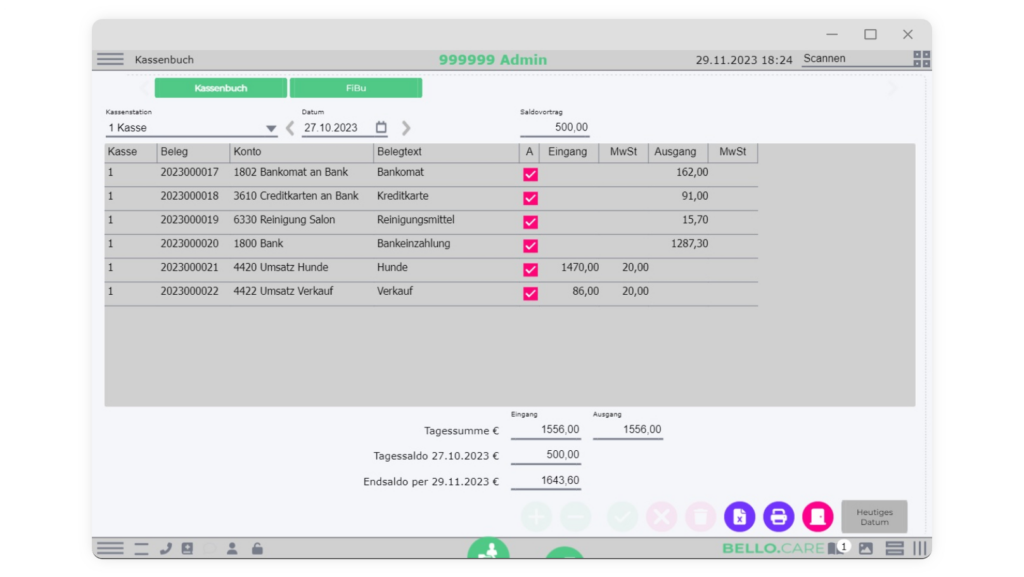Open the hamburger menu beside Kassenbuch title
The image size is (1024, 577).
[110, 59]
